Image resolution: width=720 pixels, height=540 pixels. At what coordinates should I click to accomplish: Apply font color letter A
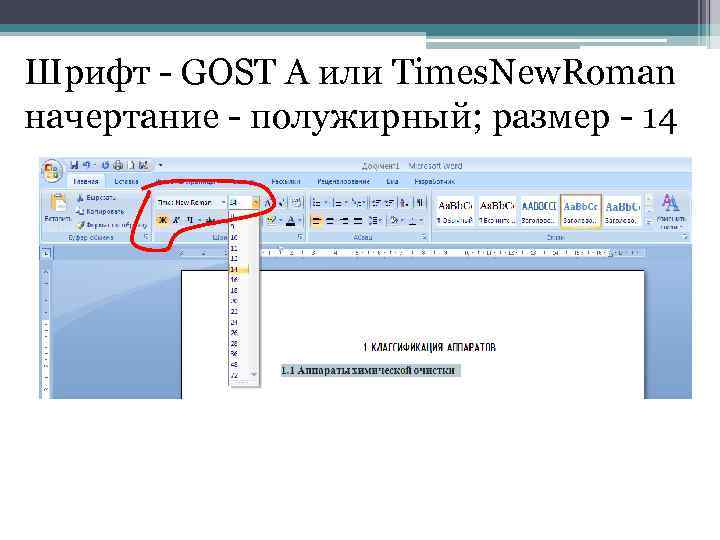290,221
